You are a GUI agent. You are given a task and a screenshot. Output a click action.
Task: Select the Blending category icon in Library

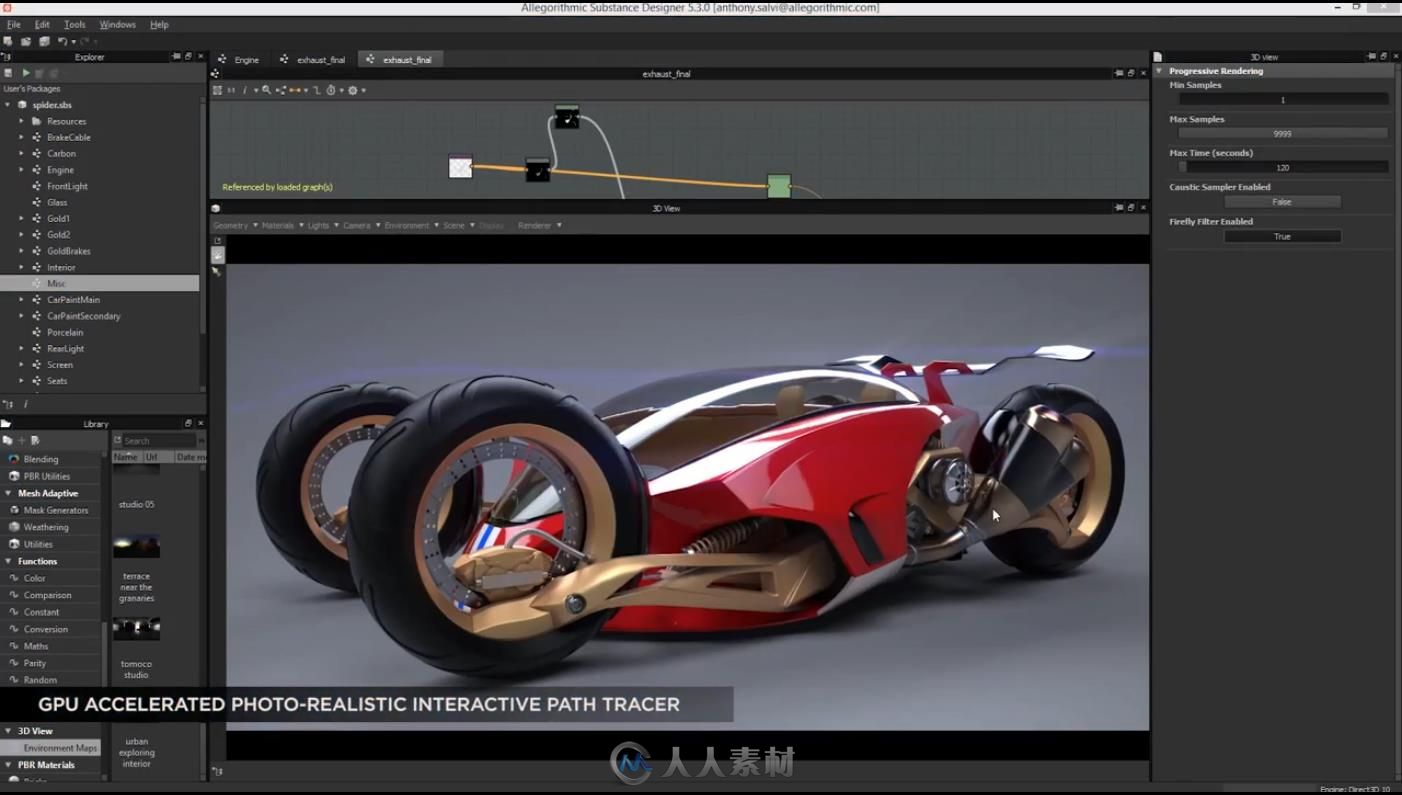click(14, 459)
